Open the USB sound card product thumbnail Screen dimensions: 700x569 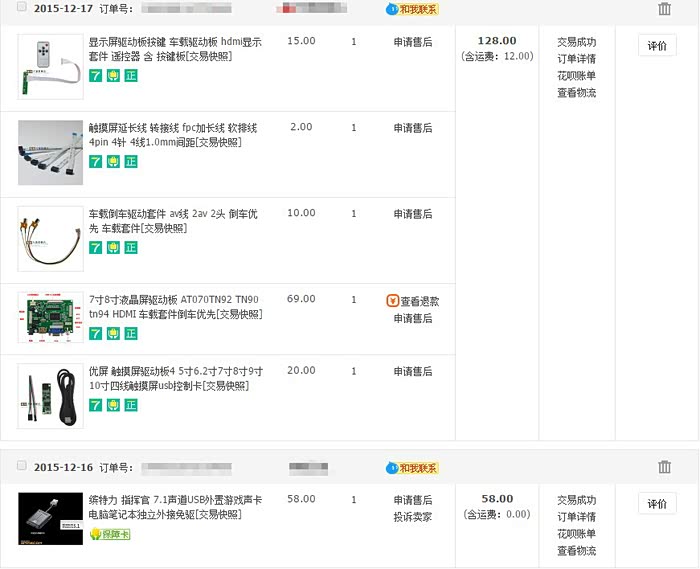[50, 518]
